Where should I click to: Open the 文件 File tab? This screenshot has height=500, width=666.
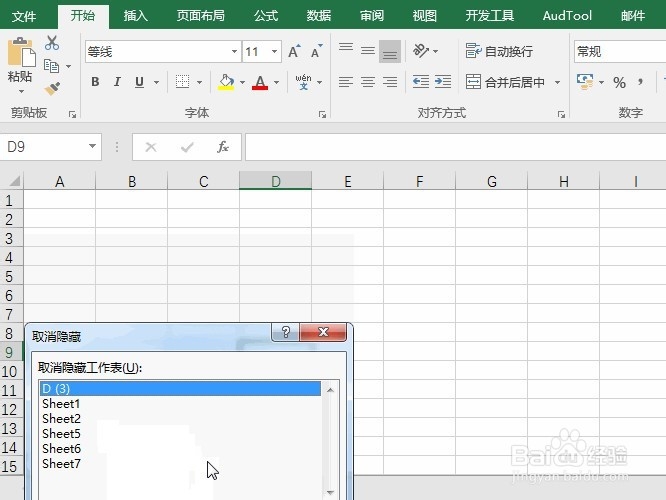tap(24, 16)
